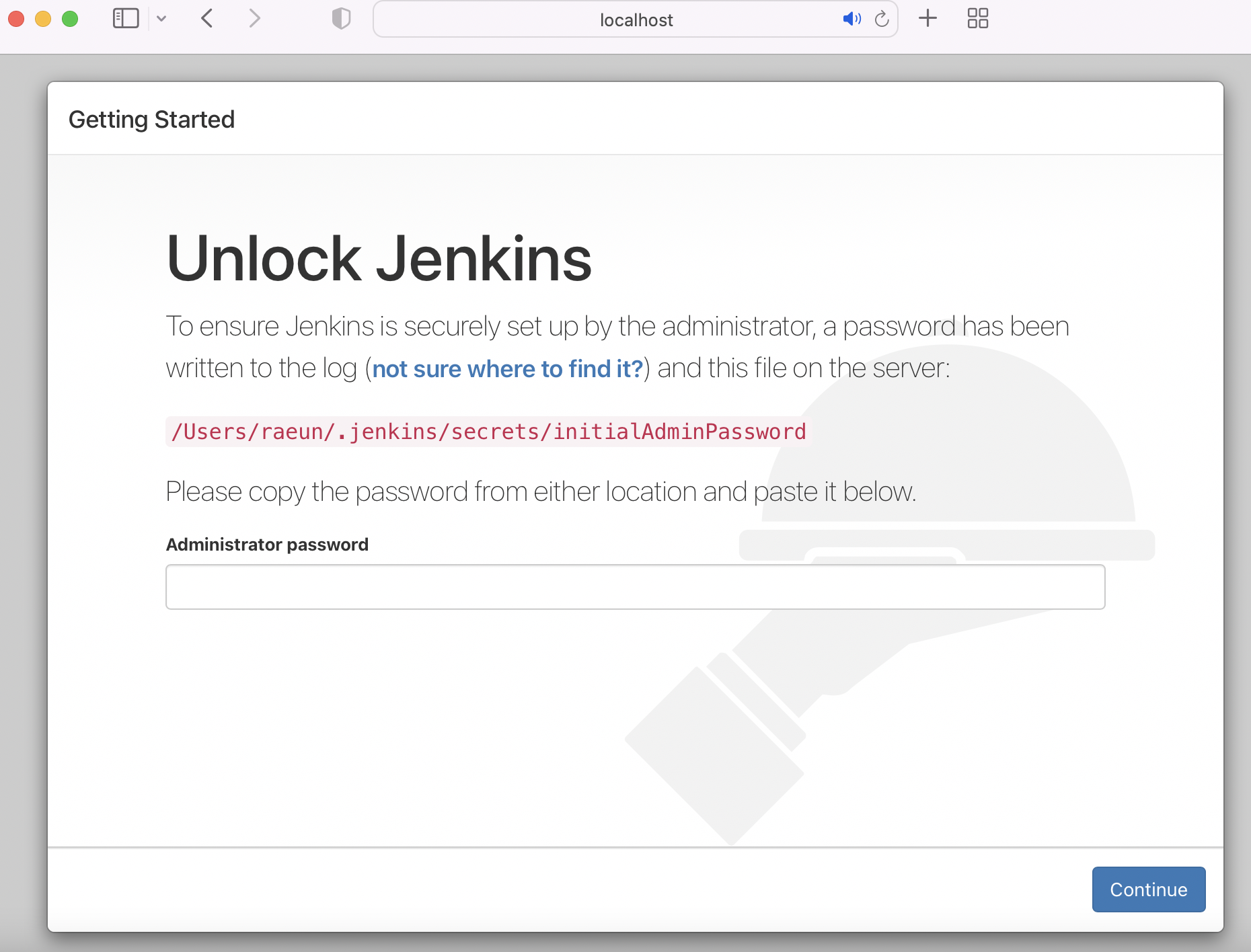Click the localhost address bar
The image size is (1251, 952).
[636, 19]
